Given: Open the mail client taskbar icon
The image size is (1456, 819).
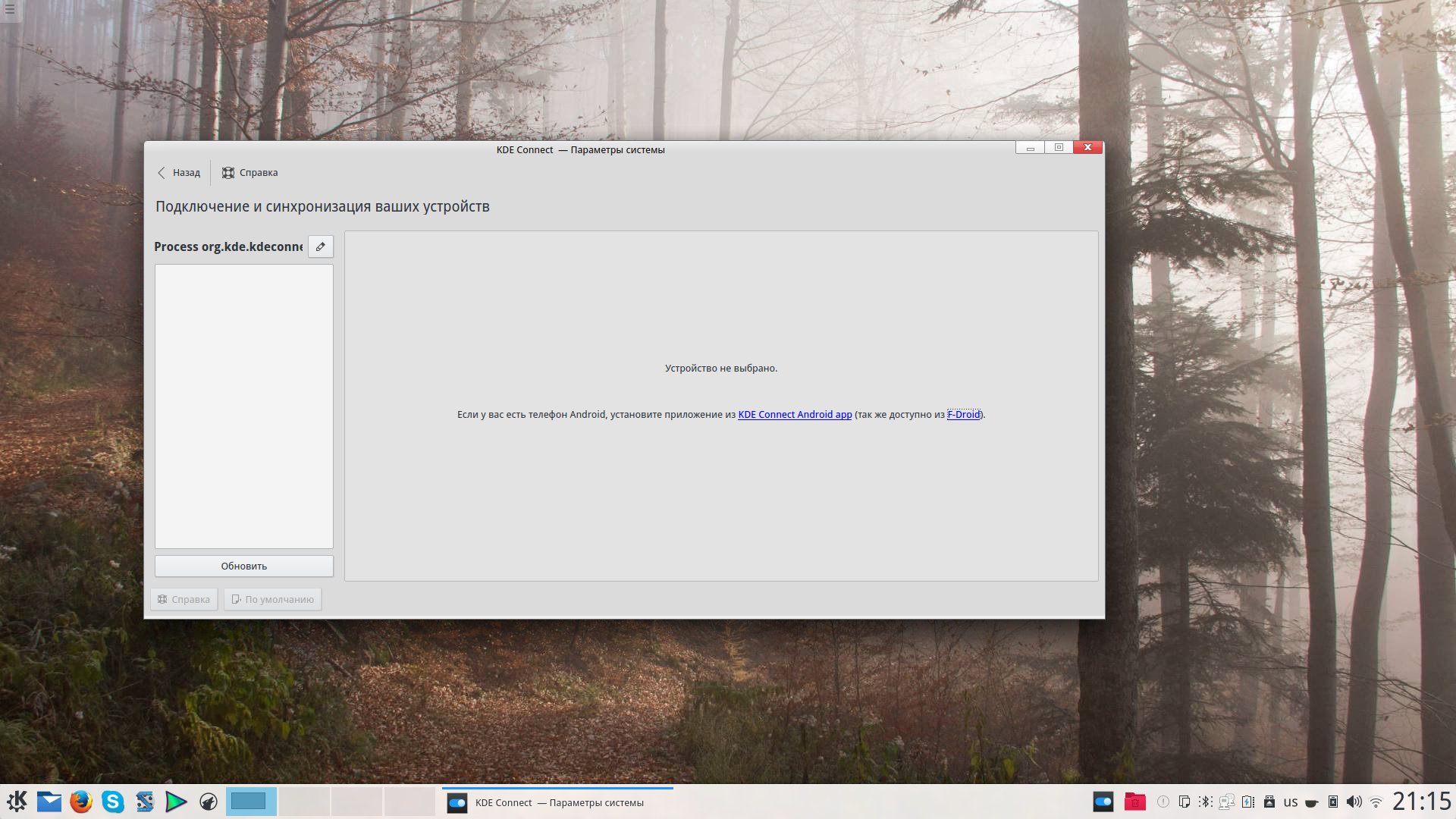Looking at the screenshot, I should [49, 802].
